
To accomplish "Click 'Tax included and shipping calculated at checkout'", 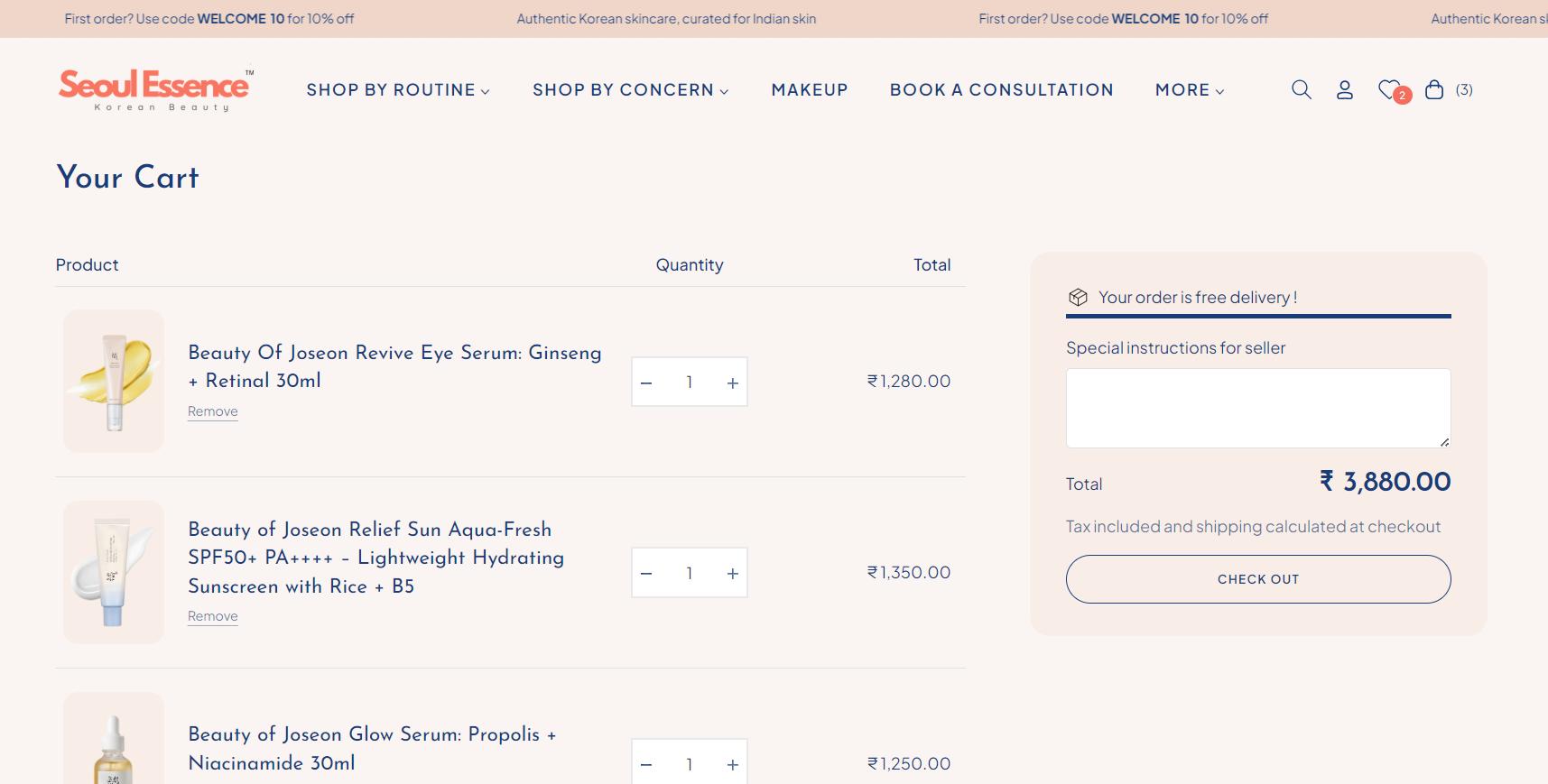I will tap(1253, 527).
